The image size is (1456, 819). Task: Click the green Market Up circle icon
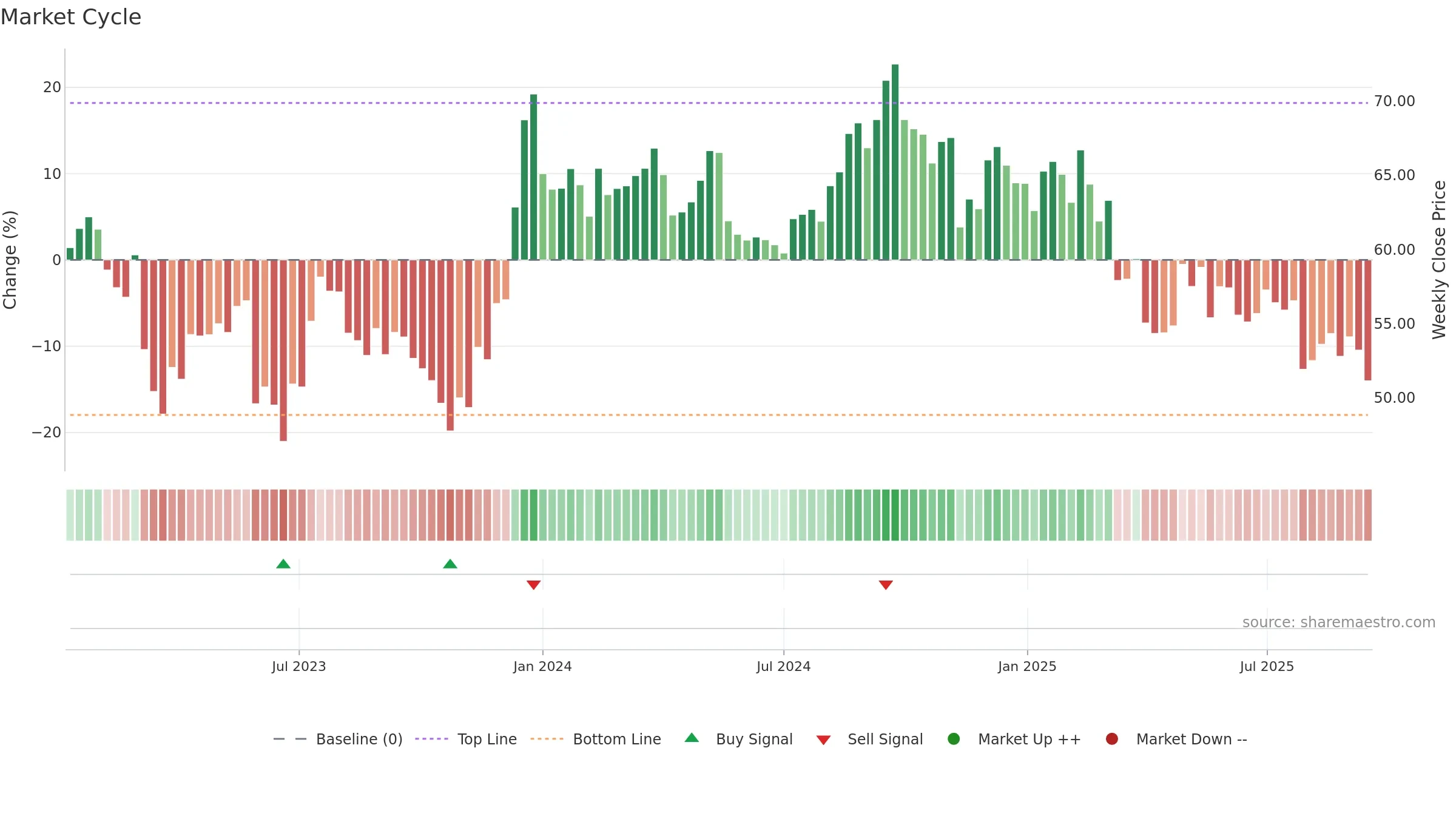(x=954, y=739)
